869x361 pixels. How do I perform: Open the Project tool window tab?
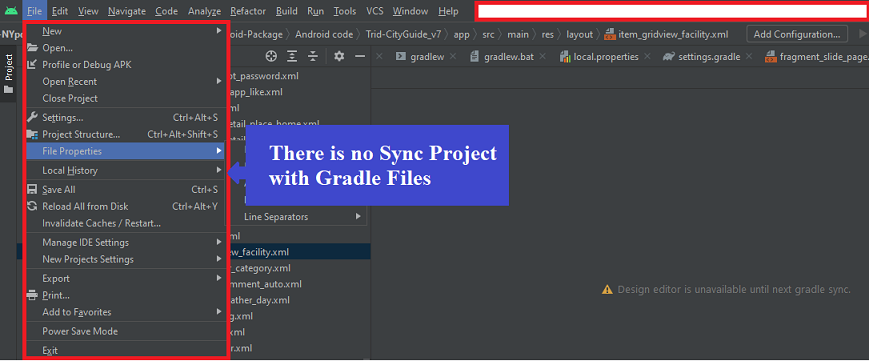coord(8,74)
